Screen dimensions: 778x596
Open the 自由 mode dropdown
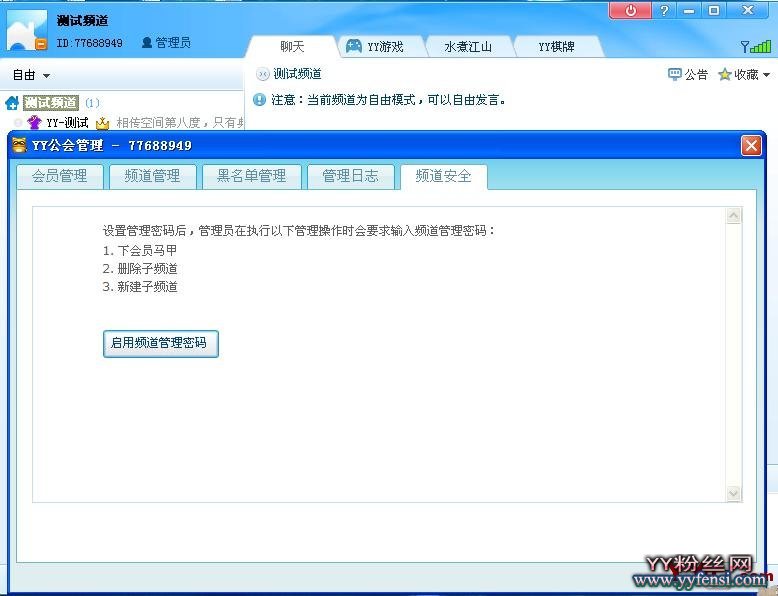click(x=31, y=75)
